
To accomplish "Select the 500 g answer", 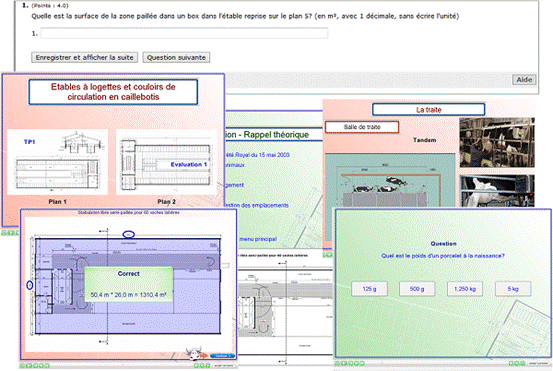I will pyautogui.click(x=417, y=289).
